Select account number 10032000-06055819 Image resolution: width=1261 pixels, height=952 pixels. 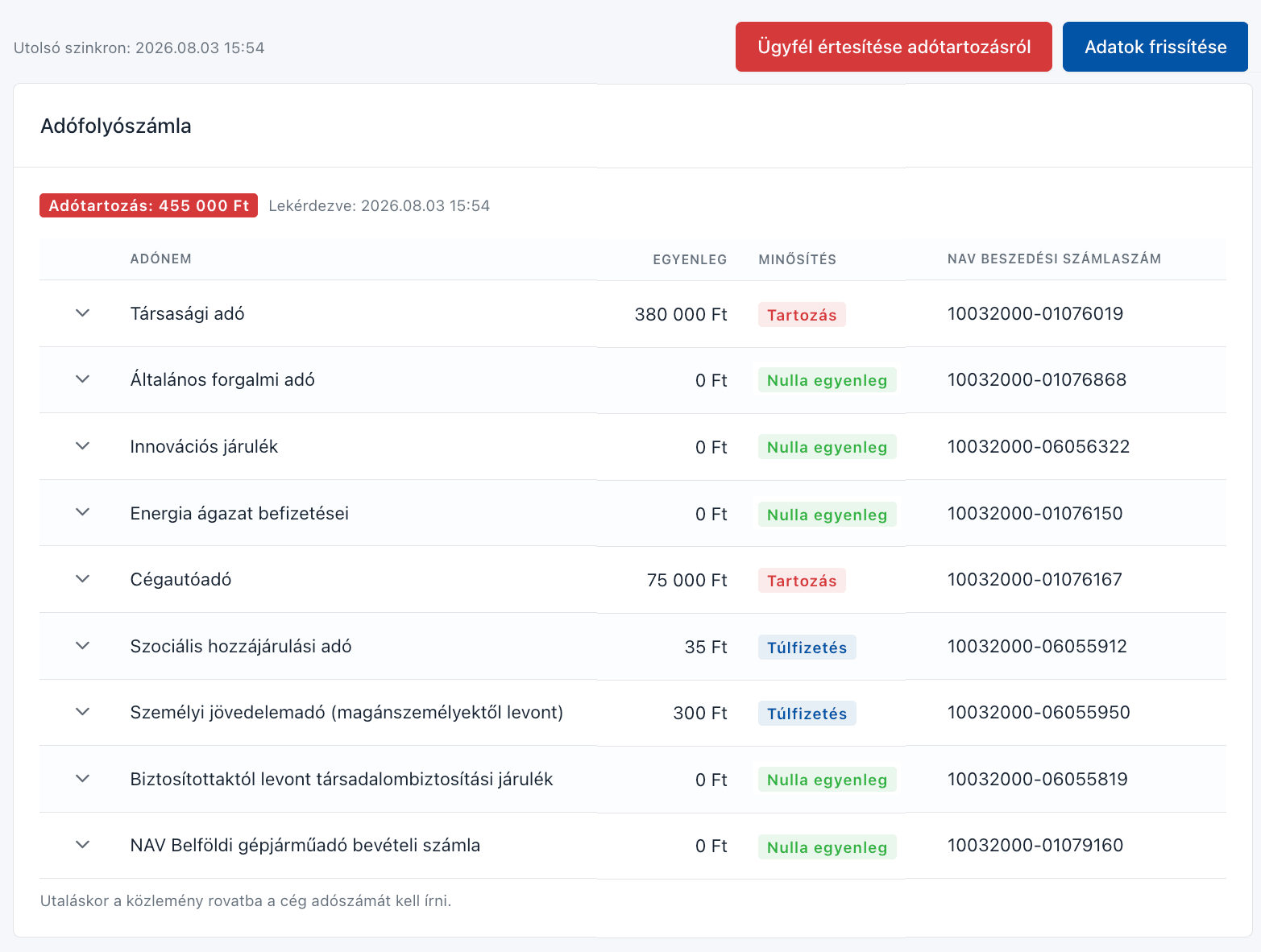1038,780
